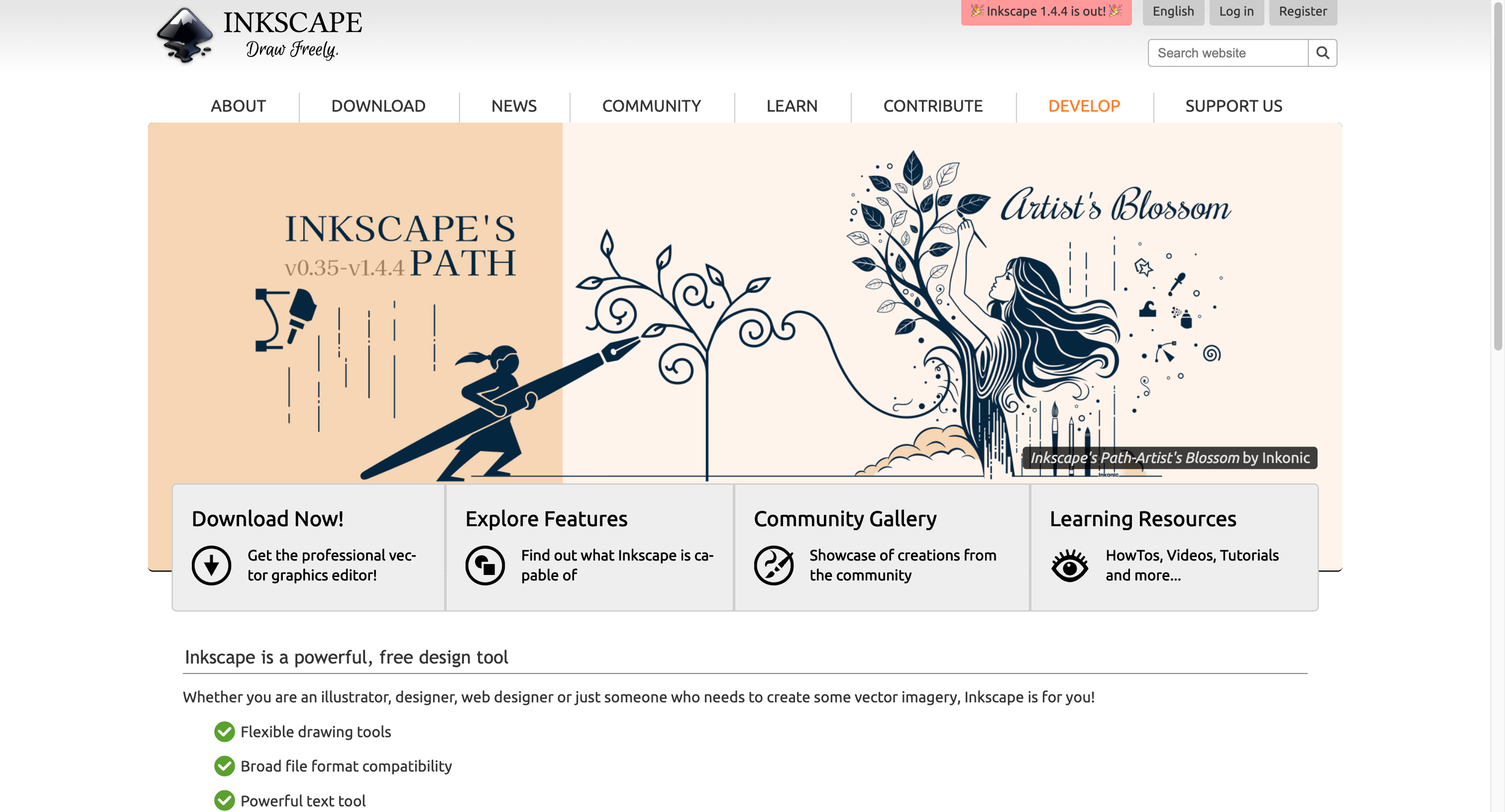Click the Community Gallery brush icon

(774, 565)
